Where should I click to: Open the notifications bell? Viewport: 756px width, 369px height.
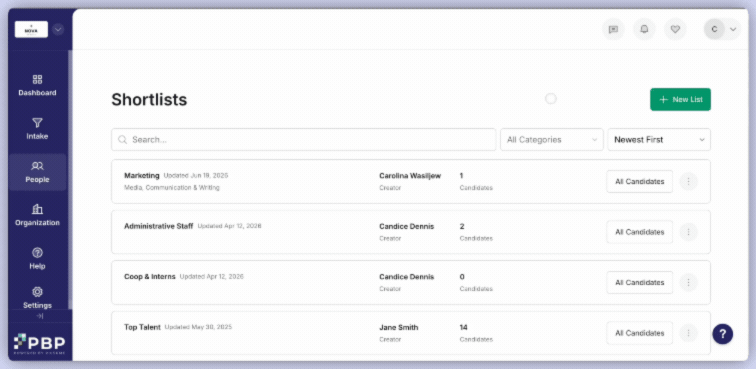644,29
